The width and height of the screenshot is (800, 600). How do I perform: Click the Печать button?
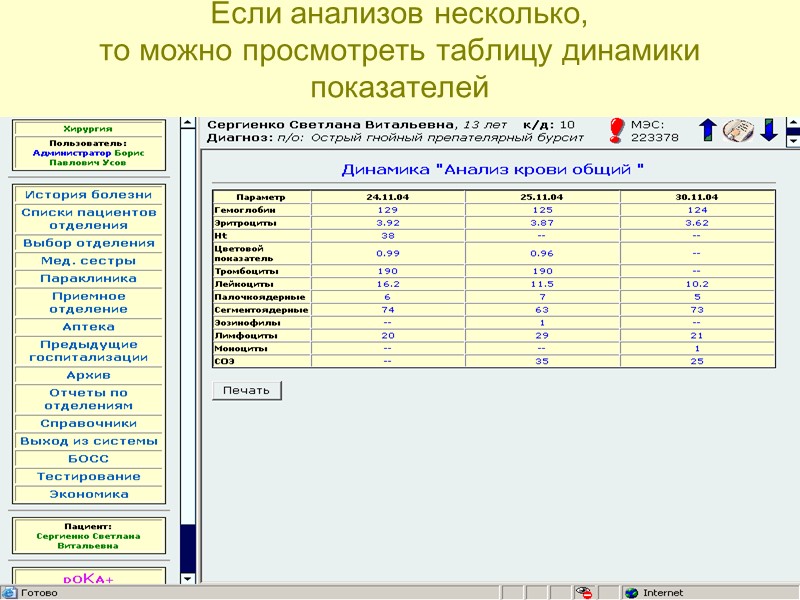[x=246, y=391]
